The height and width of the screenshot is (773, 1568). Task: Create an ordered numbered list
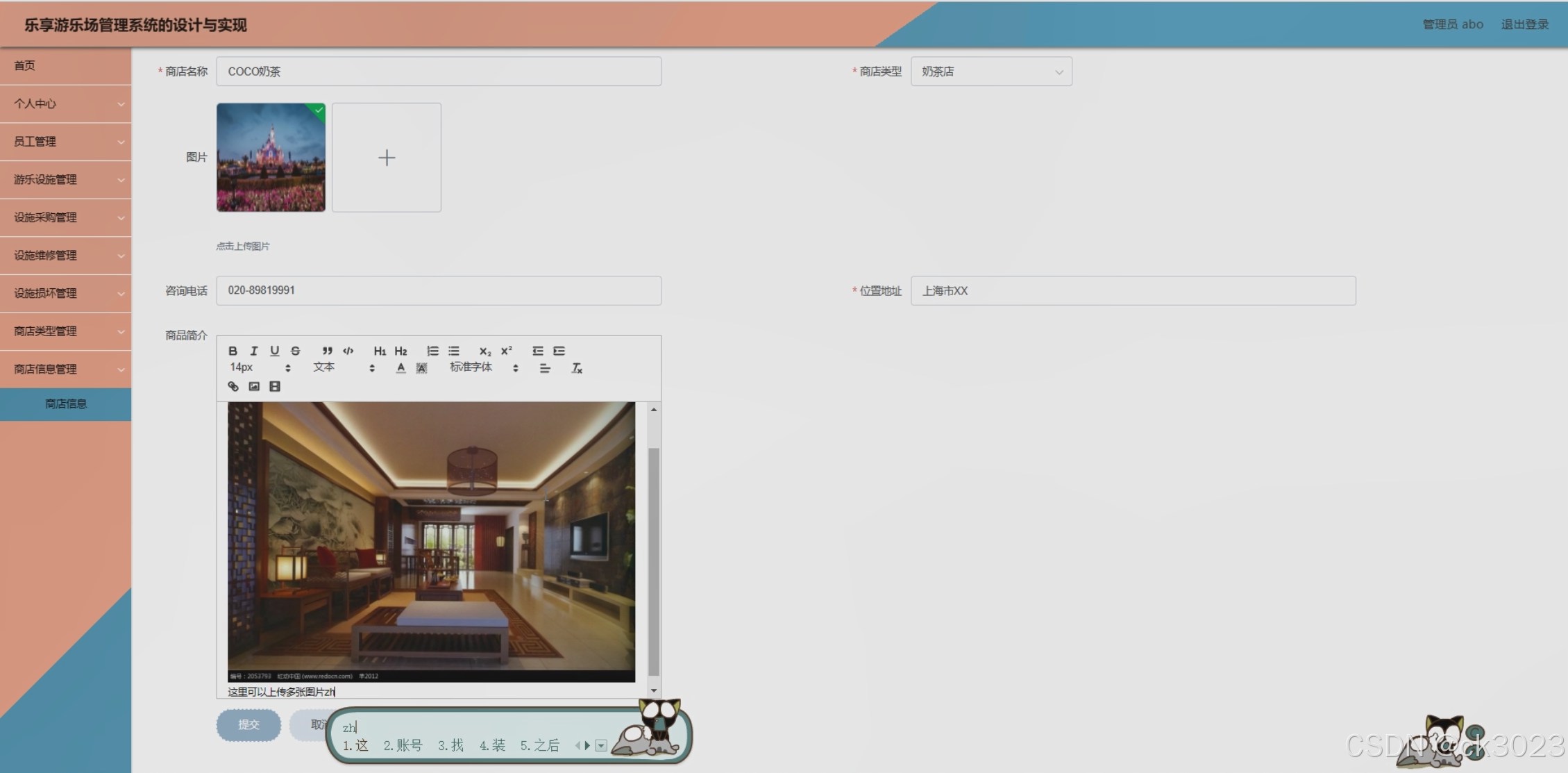432,351
